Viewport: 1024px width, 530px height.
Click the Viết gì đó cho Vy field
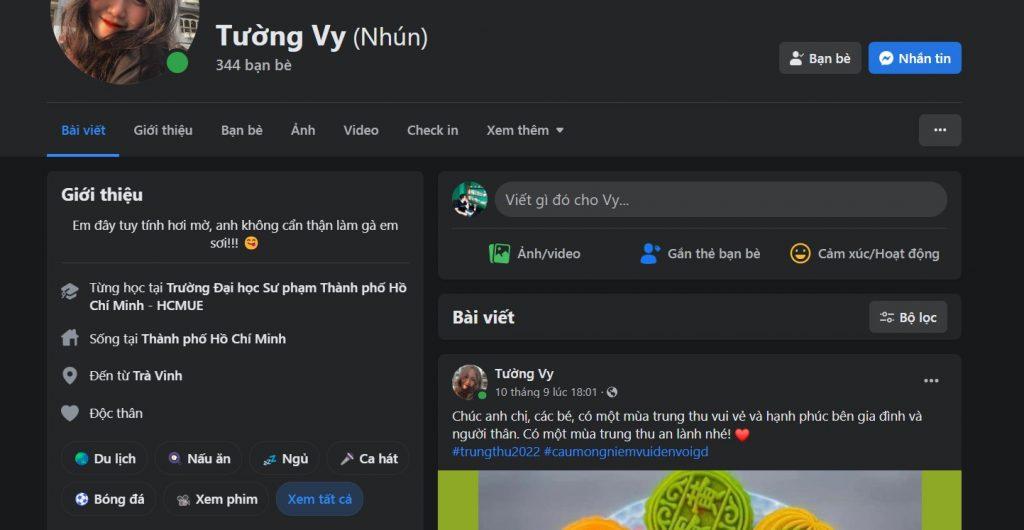point(720,200)
